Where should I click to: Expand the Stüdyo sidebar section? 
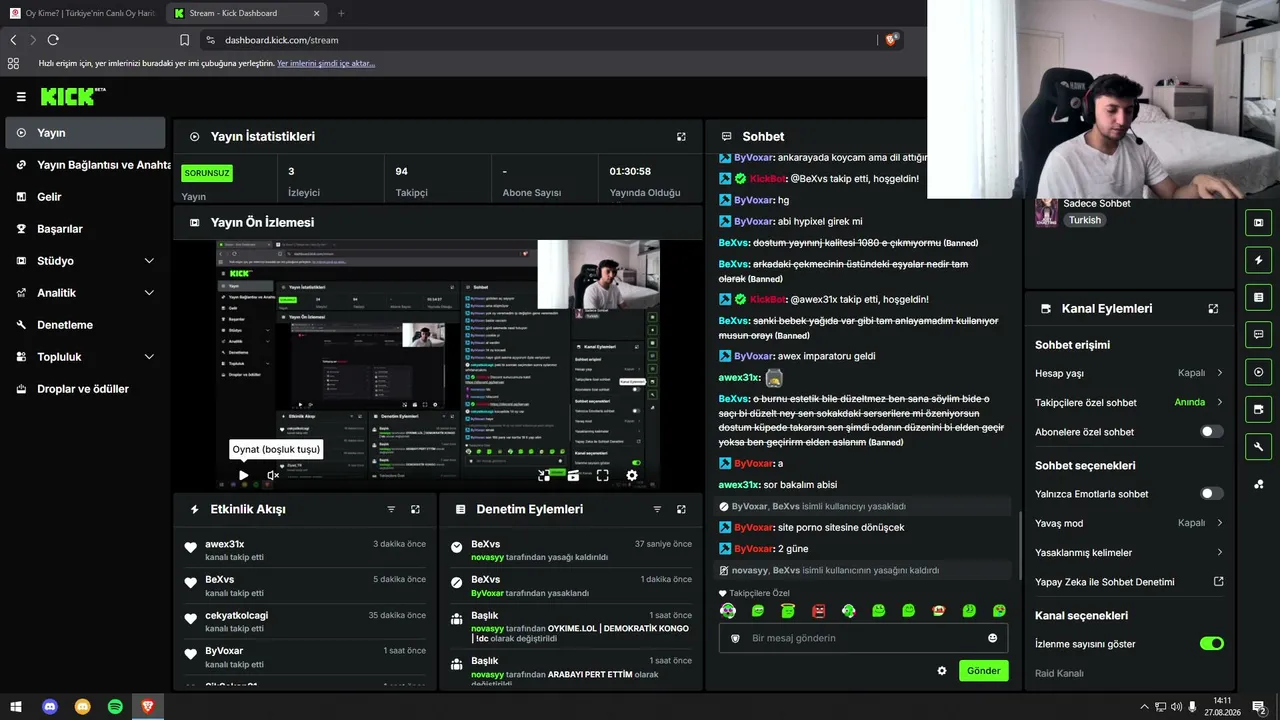pyautogui.click(x=85, y=261)
